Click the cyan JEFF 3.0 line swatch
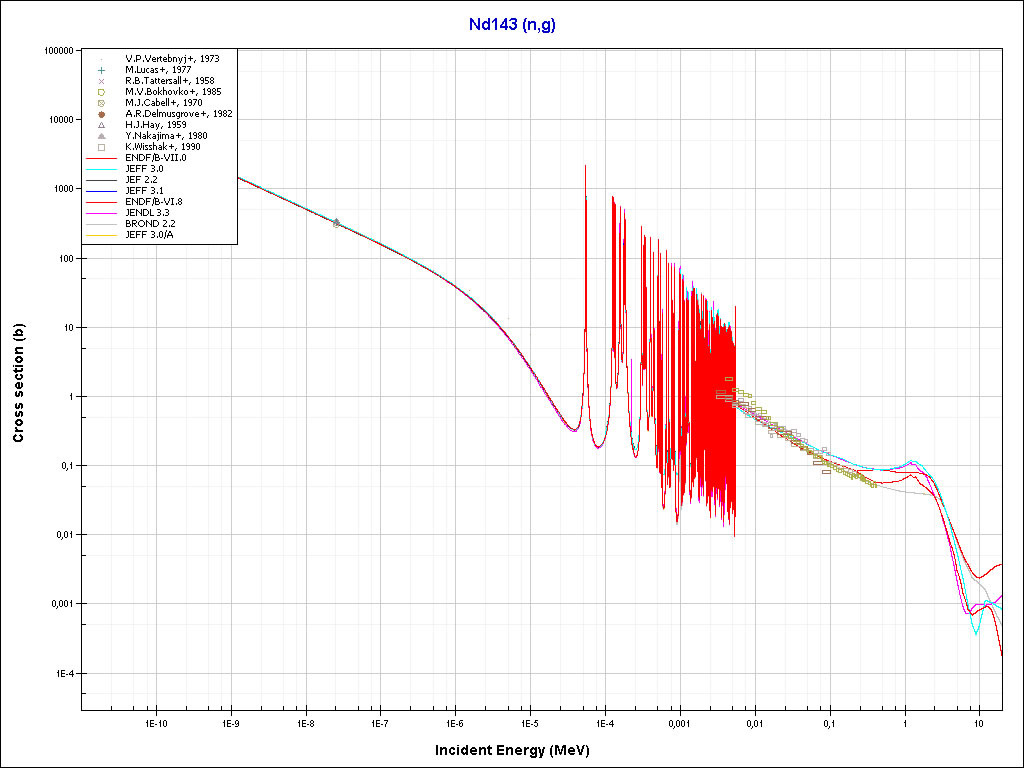The image size is (1024, 768). [x=102, y=169]
